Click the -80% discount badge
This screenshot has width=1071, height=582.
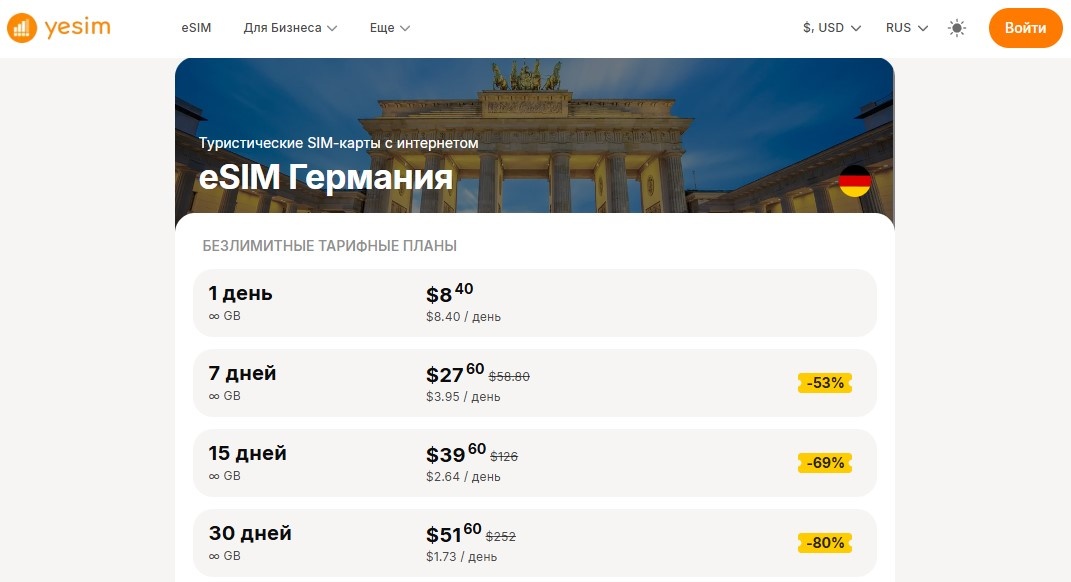[823, 543]
